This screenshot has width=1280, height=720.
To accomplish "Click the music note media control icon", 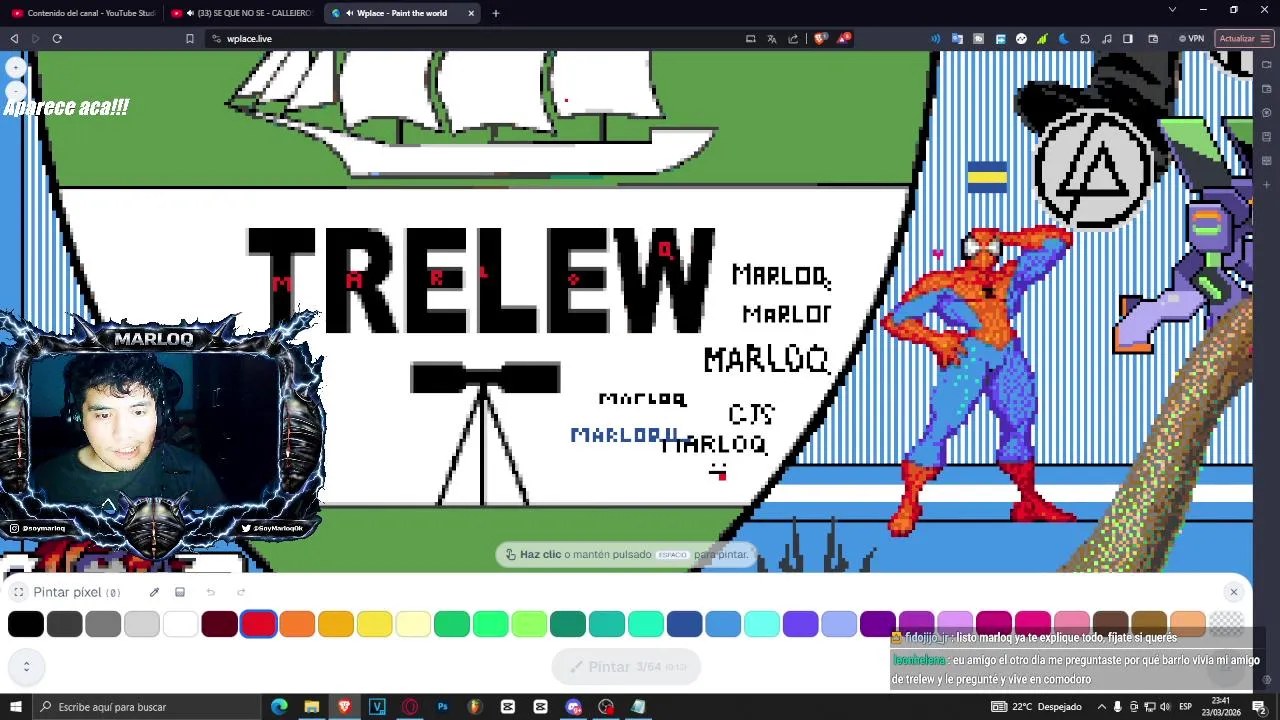I will coord(1107,39).
